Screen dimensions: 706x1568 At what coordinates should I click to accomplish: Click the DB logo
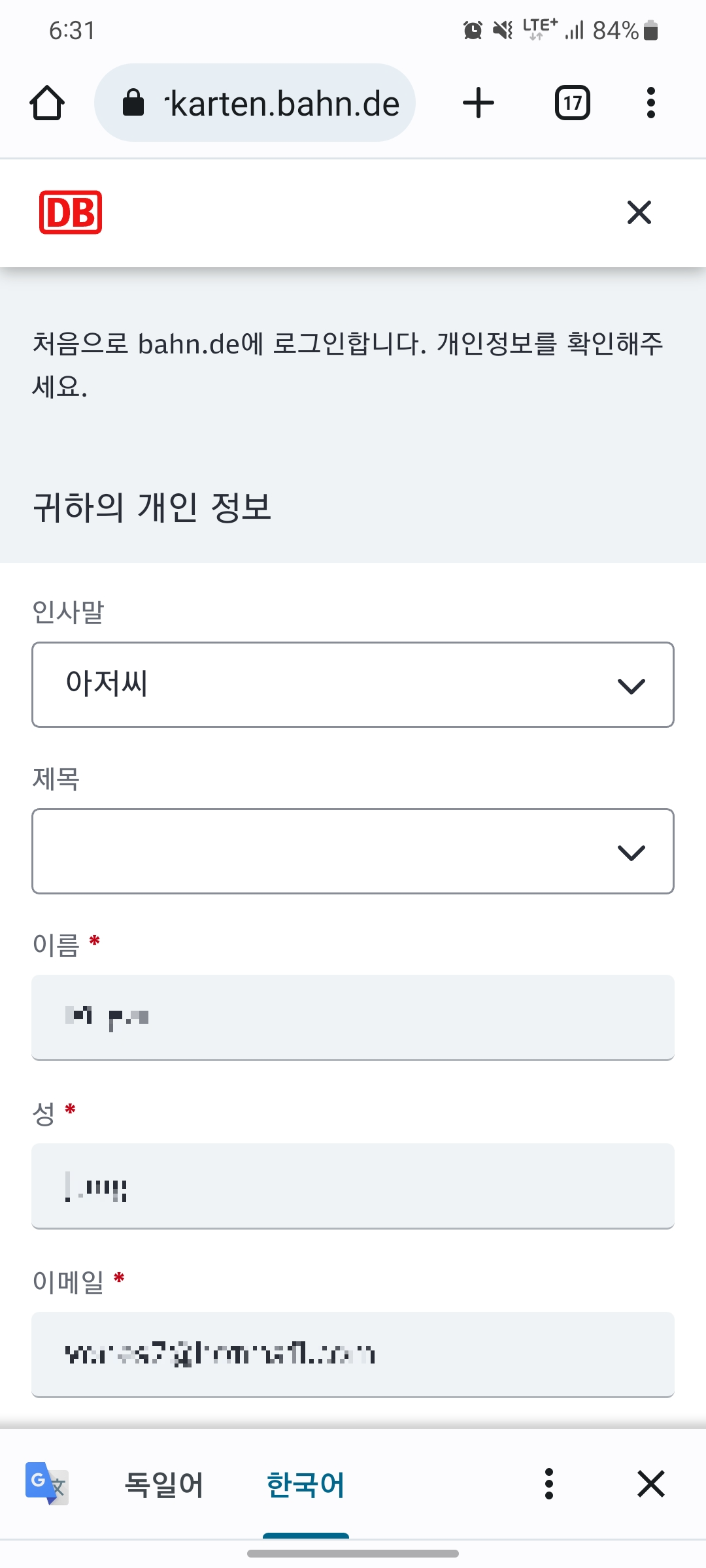70,212
